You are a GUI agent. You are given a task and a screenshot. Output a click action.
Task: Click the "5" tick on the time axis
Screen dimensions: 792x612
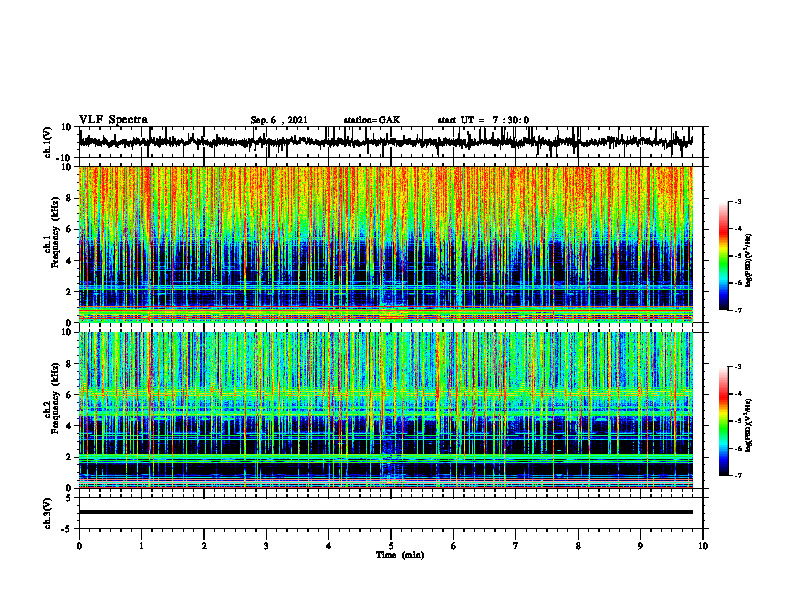[391, 546]
